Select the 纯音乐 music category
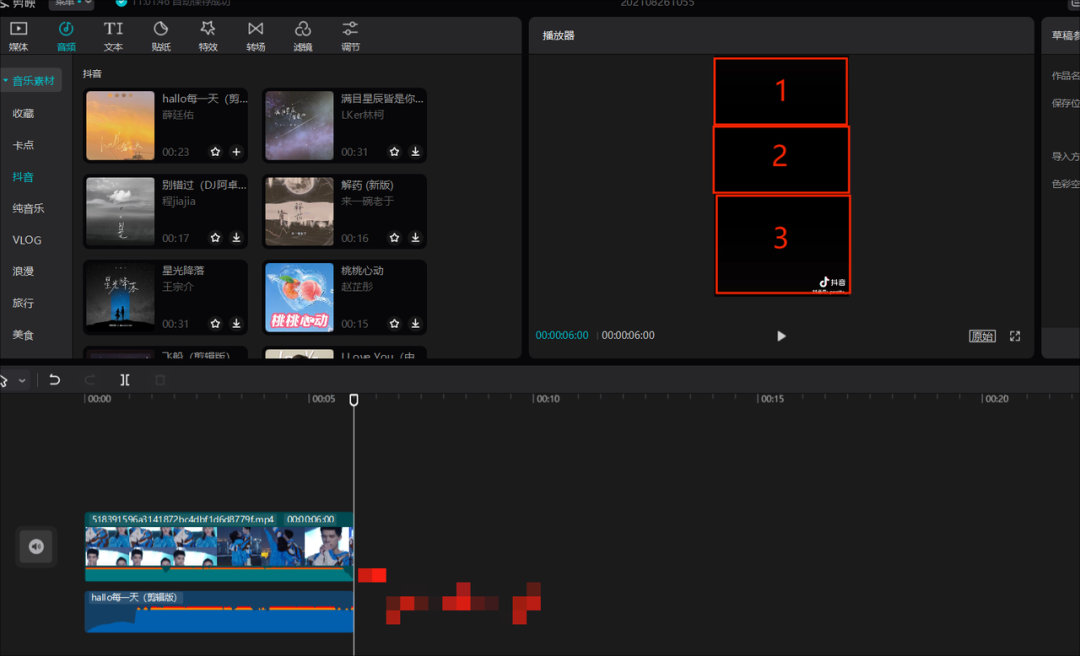The height and width of the screenshot is (656, 1080). tap(28, 208)
